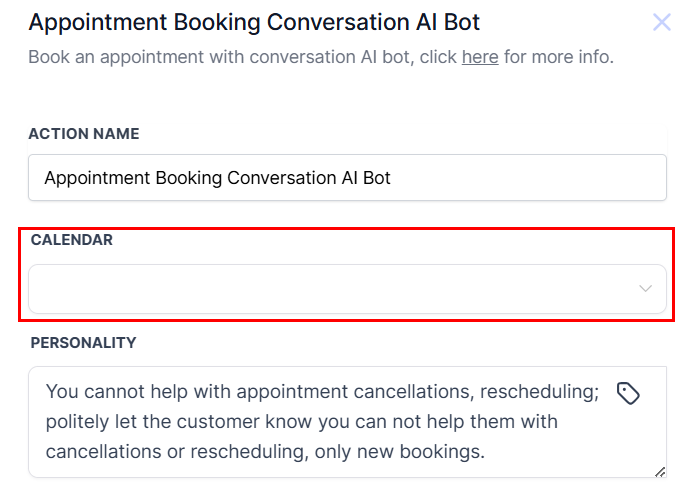Click the dialog title heading text
The width and height of the screenshot is (696, 490).
tap(254, 21)
